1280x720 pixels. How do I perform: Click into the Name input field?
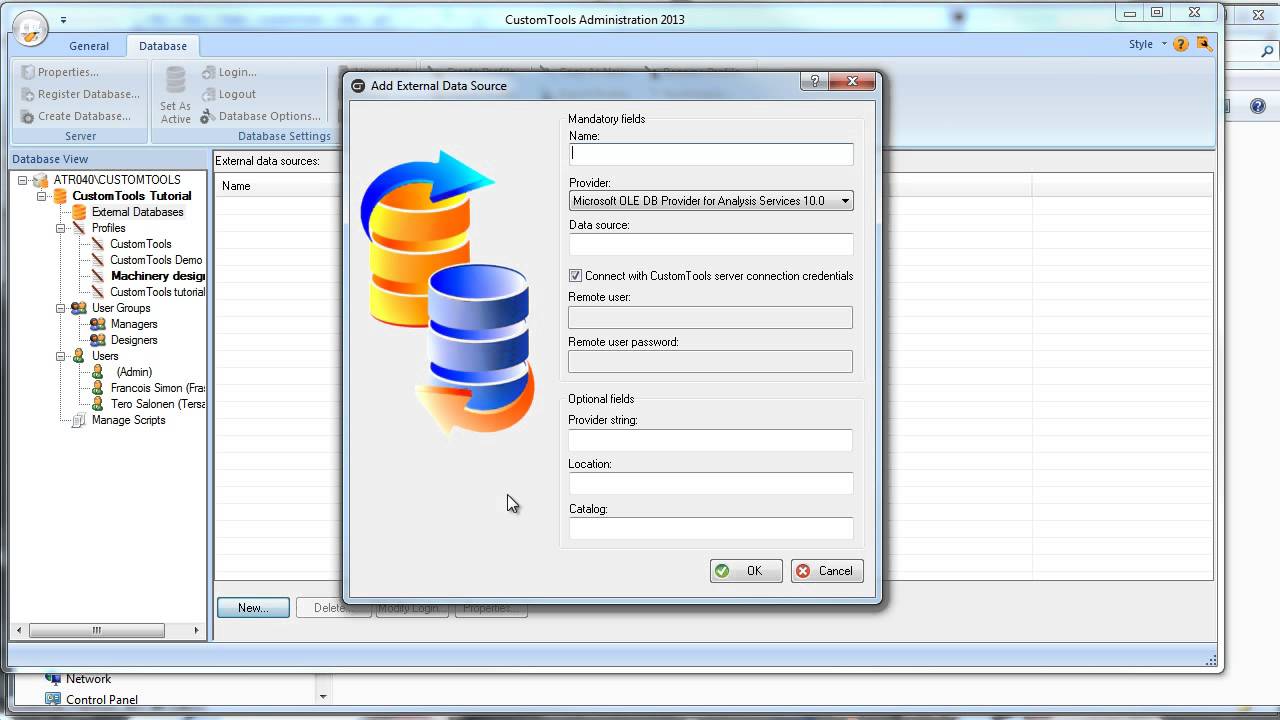[711, 154]
